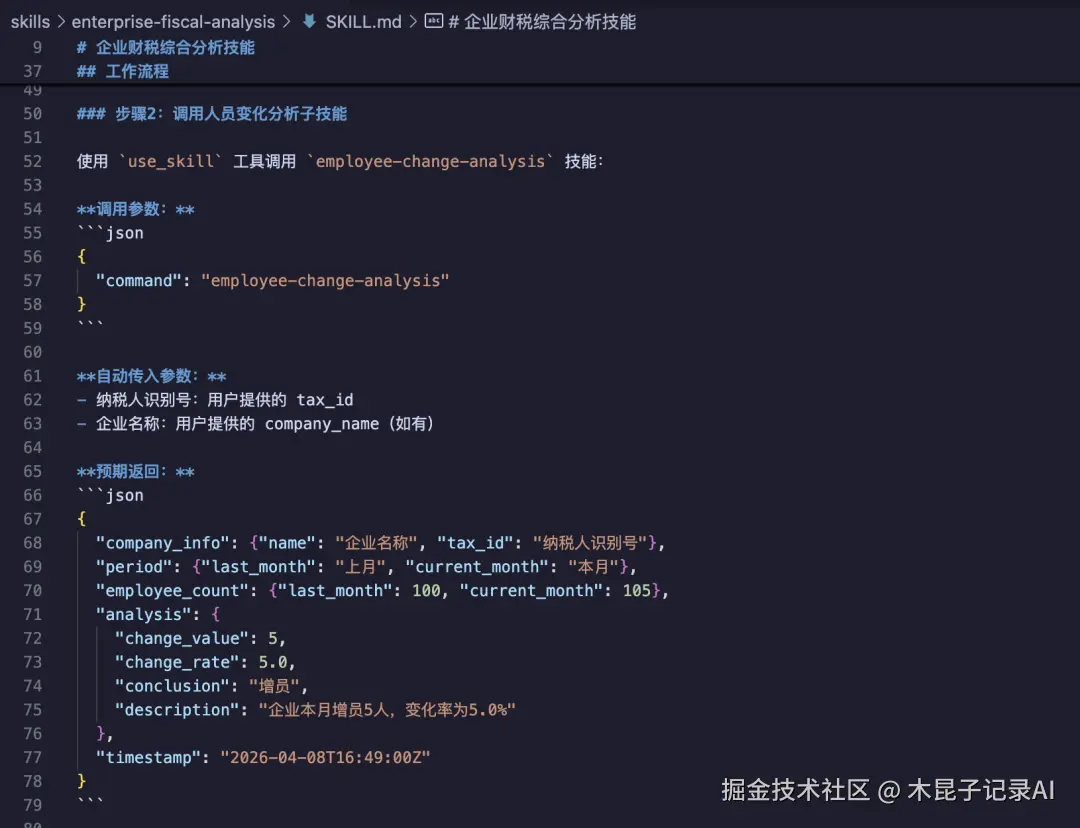
Task: Click the "period" key on line 69
Action: point(134,566)
